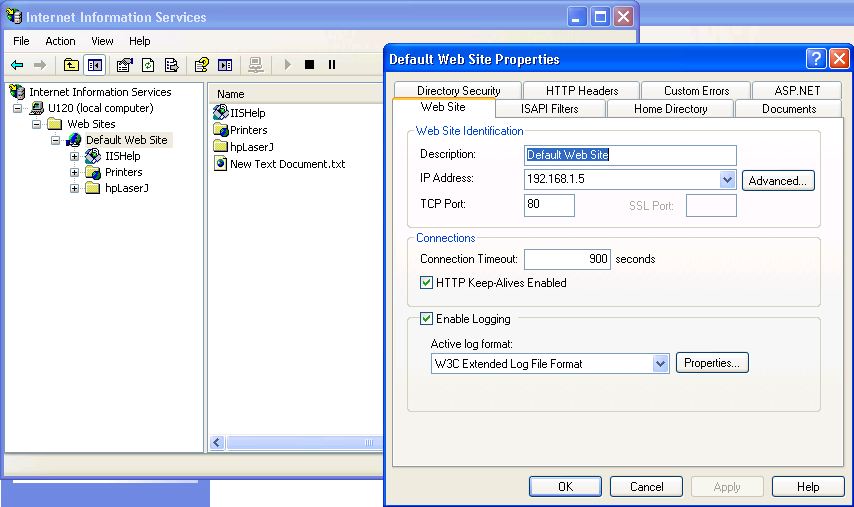Toggle the Show/Hide Console Tree icon
The height and width of the screenshot is (507, 854).
pos(95,65)
